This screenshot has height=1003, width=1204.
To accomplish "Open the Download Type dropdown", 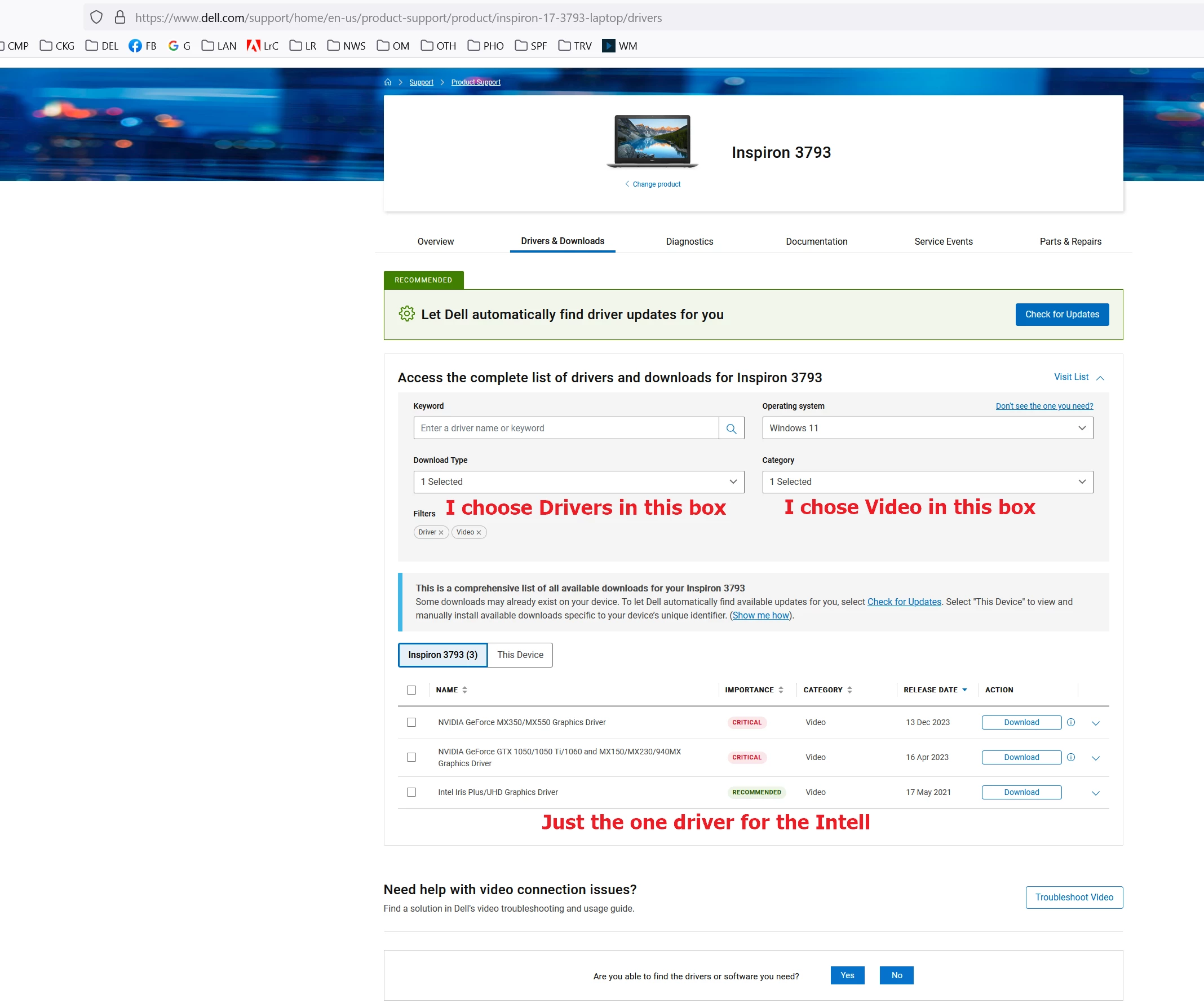I will [578, 481].
